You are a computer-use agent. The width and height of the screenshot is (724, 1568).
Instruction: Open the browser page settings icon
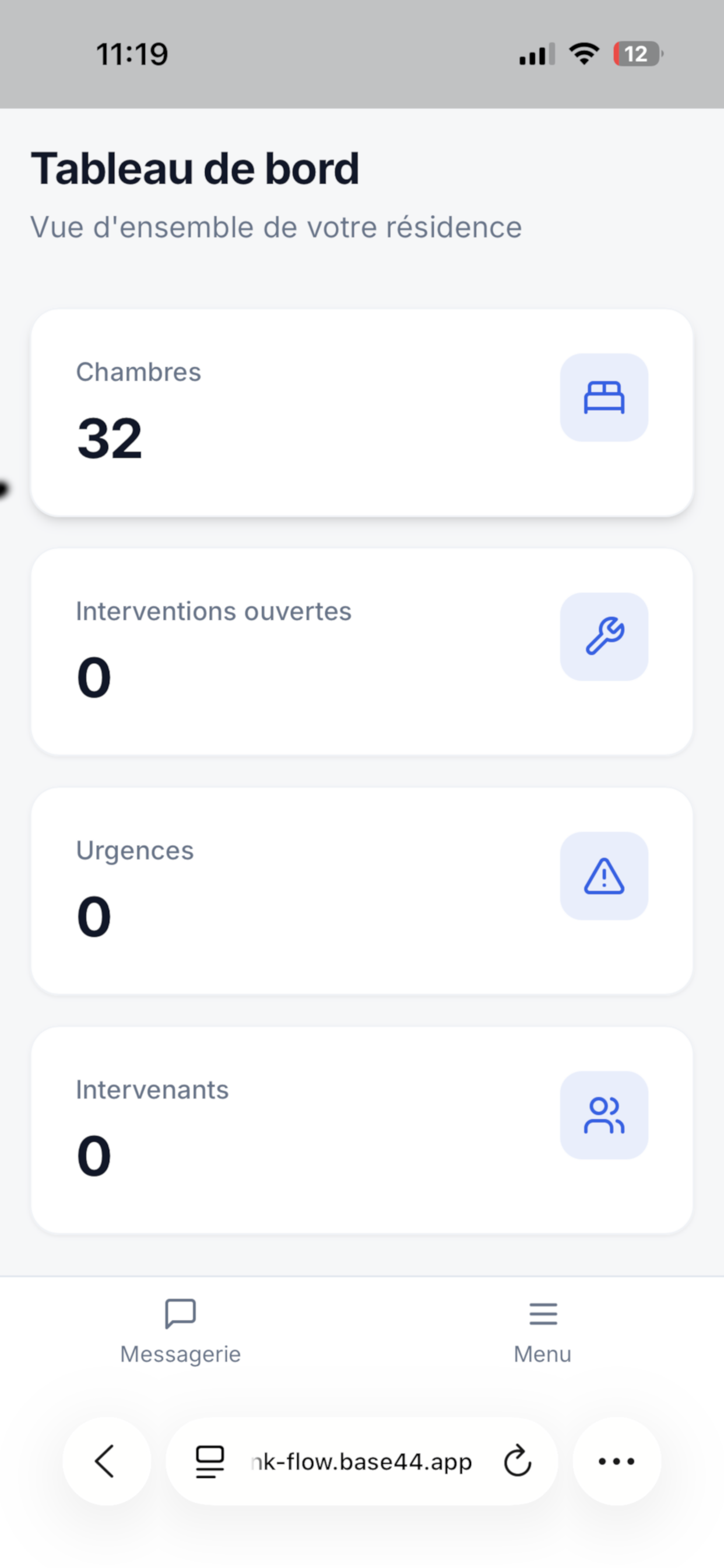coord(209,1461)
